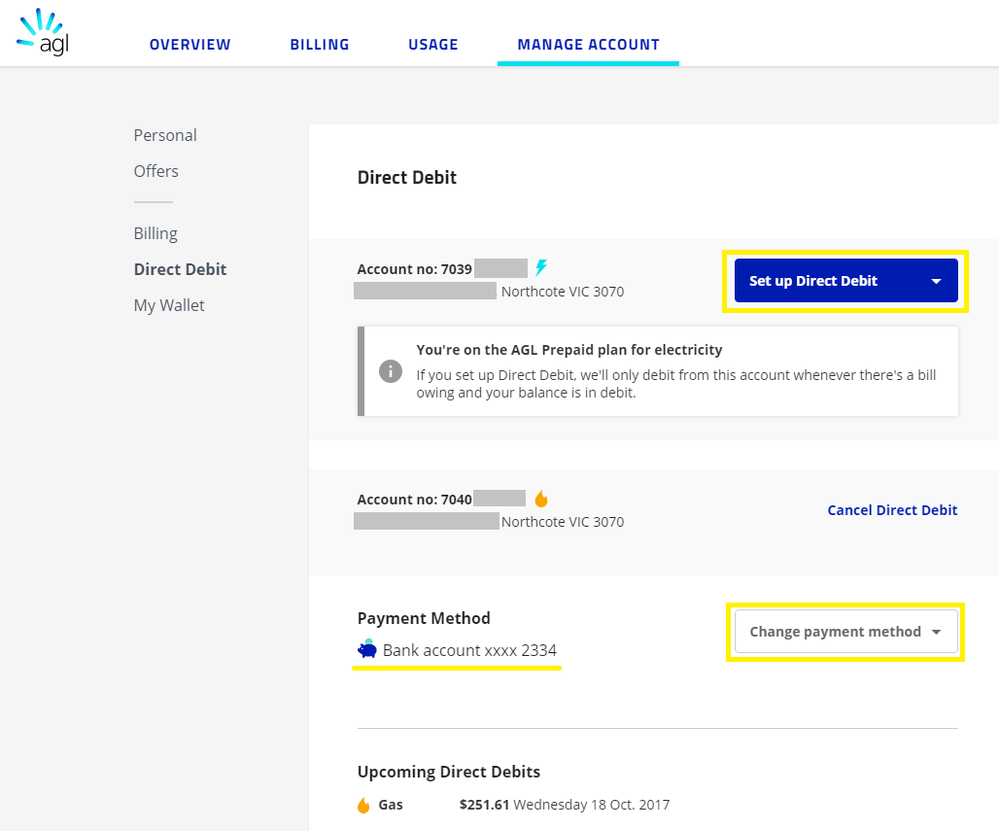This screenshot has height=831, width=999.
Task: Open My Wallet from the sidebar
Action: coord(169,305)
